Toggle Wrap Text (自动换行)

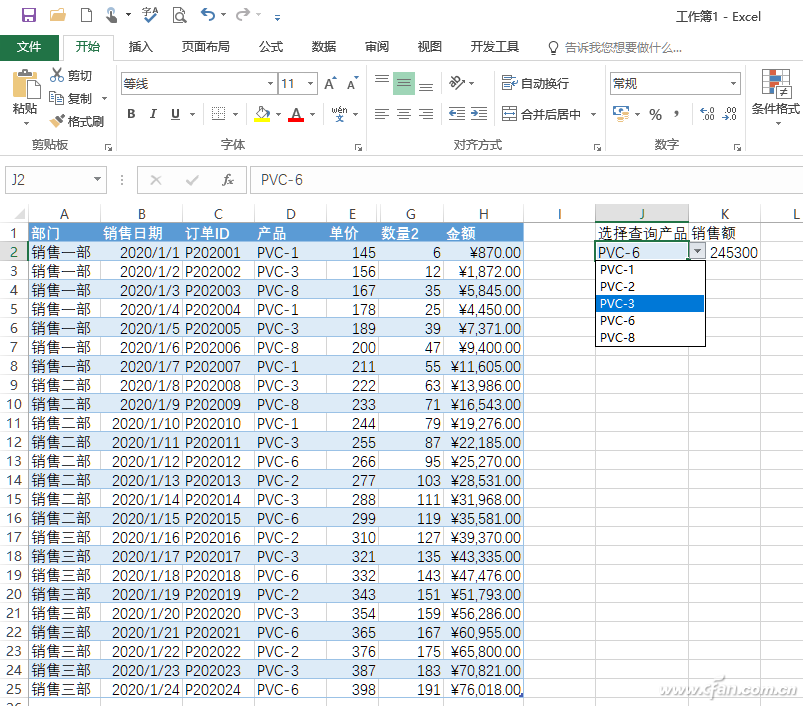click(535, 83)
